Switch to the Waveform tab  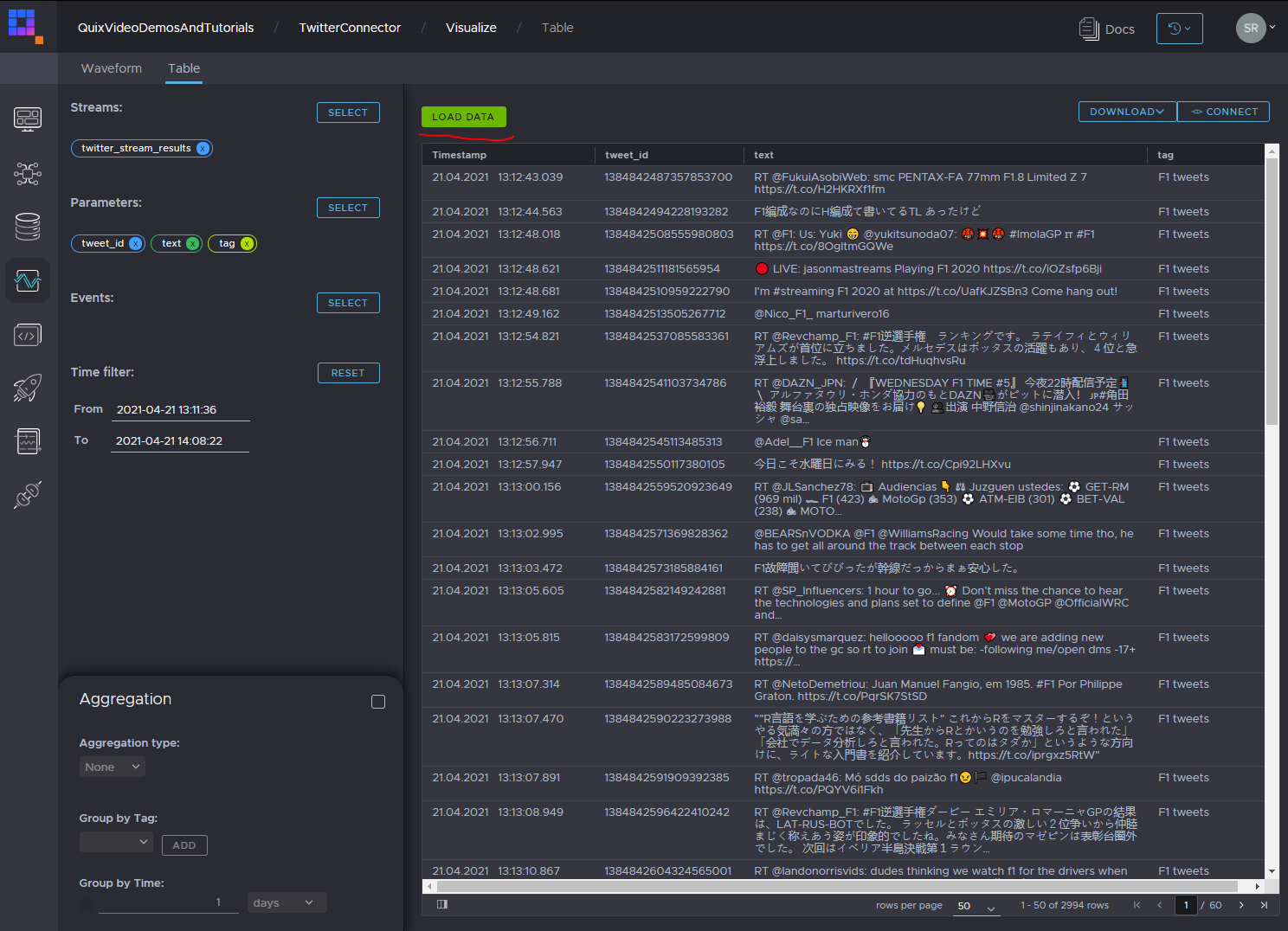tap(111, 68)
